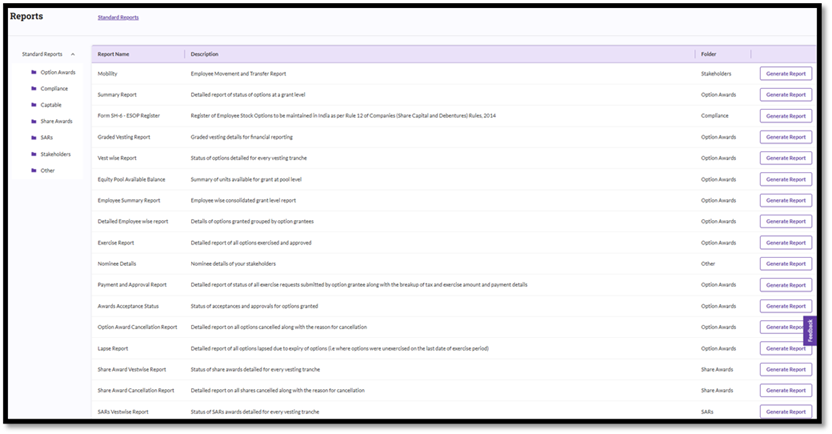Sort by the Description column header
This screenshot has height=434, width=832.
pos(204,54)
